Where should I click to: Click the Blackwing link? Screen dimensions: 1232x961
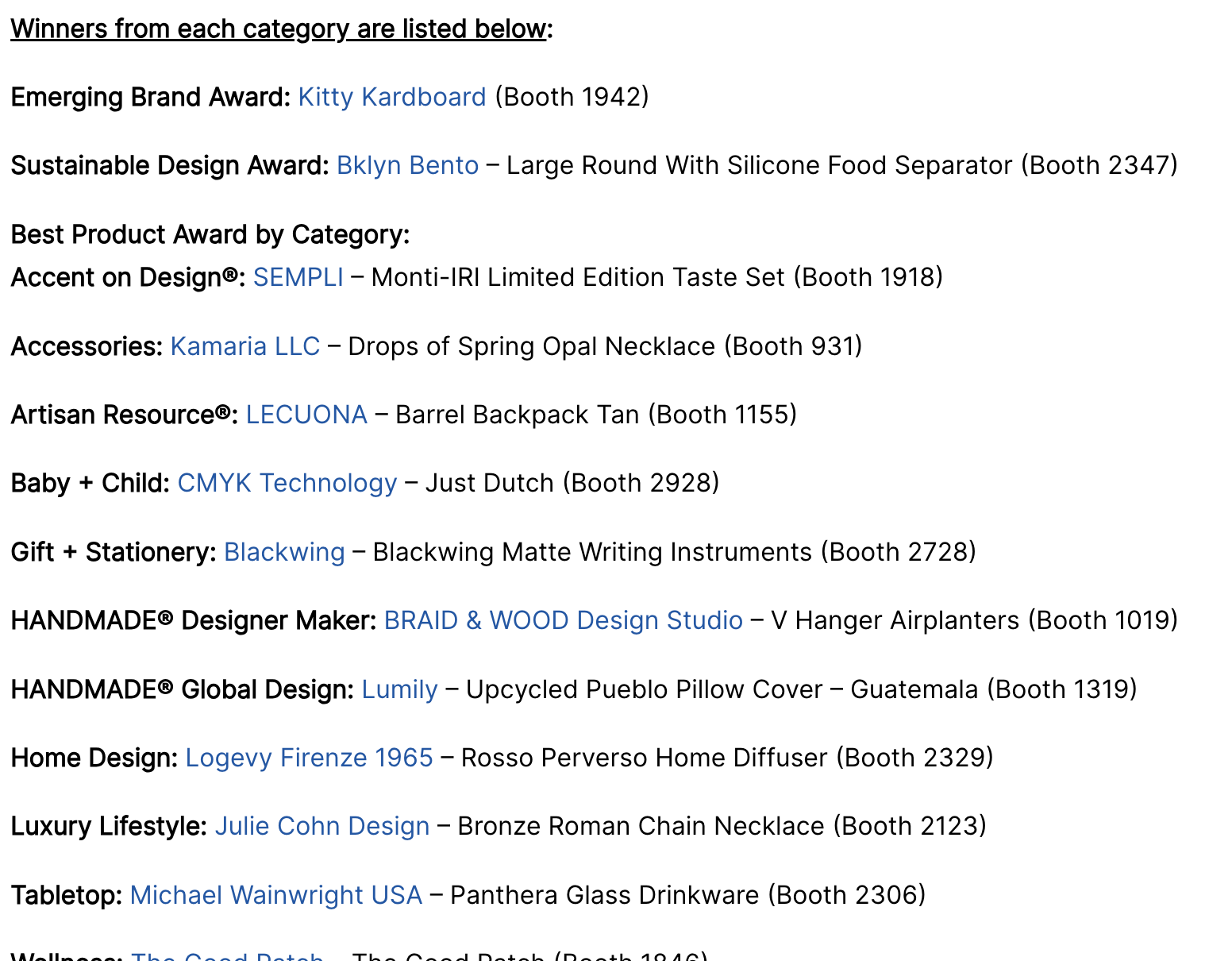(284, 552)
